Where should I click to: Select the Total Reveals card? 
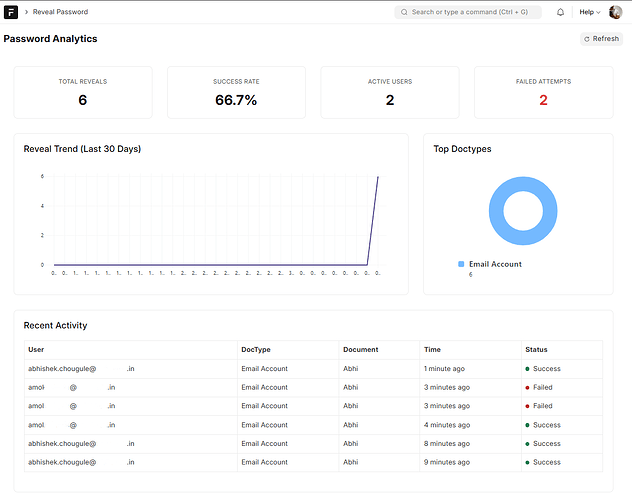coord(82,93)
